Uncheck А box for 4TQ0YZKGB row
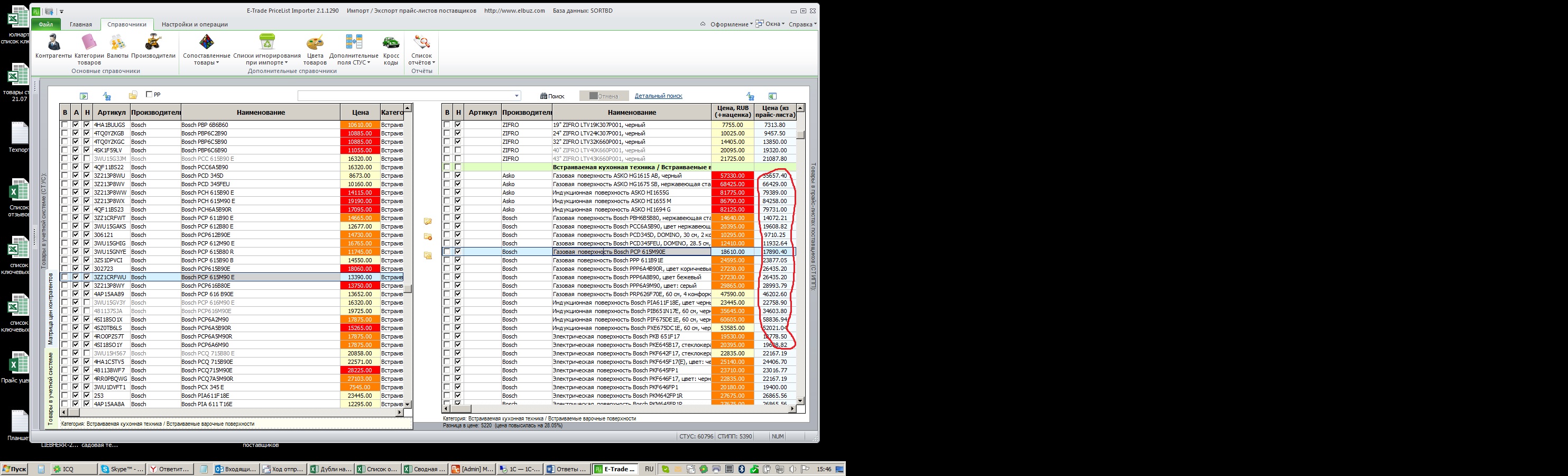This screenshot has width=1568, height=476. point(76,133)
